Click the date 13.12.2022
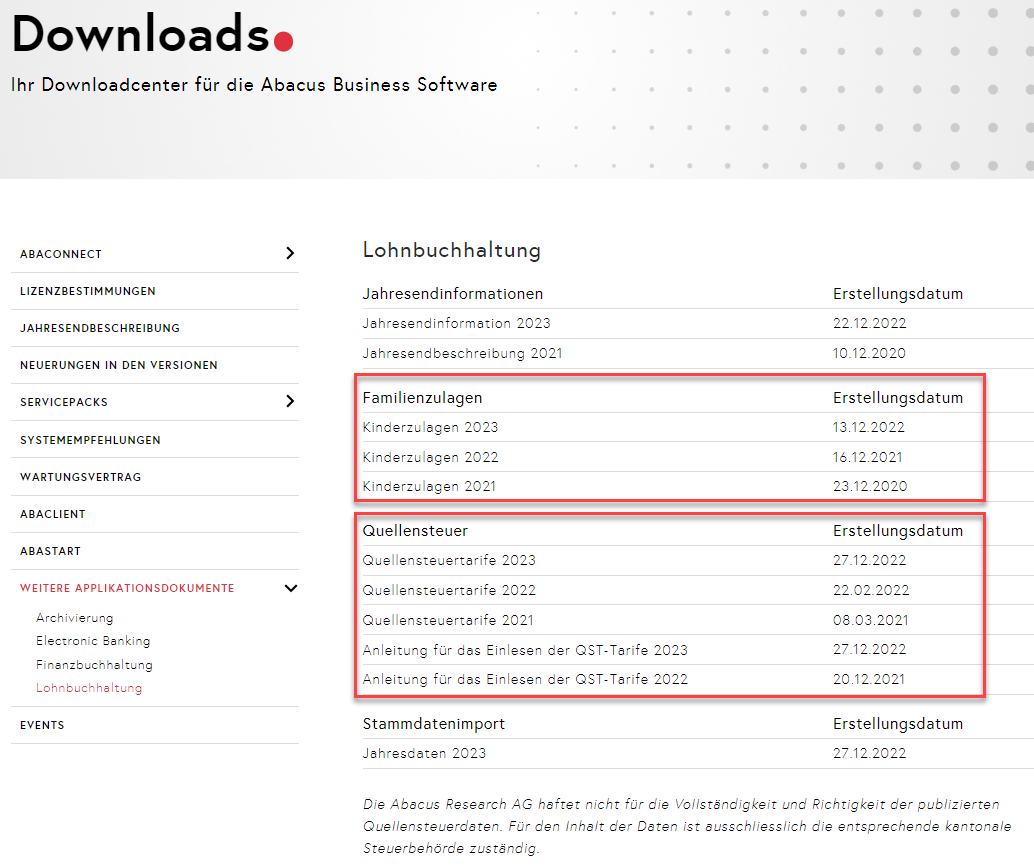The width and height of the screenshot is (1034, 868). 868,427
